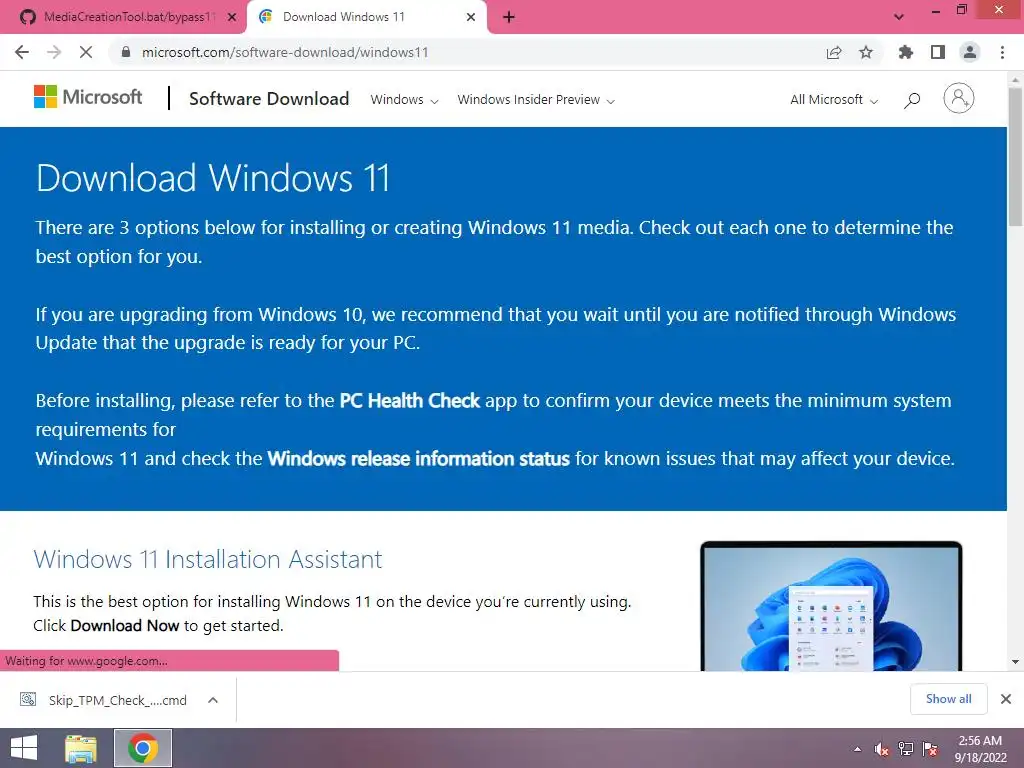Viewport: 1024px width, 768px height.
Task: Open the extensions puzzle icon
Action: coord(906,52)
